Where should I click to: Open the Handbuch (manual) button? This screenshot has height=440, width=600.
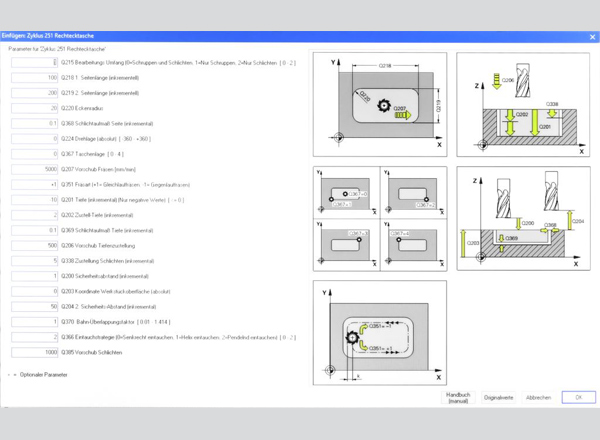click(x=457, y=397)
